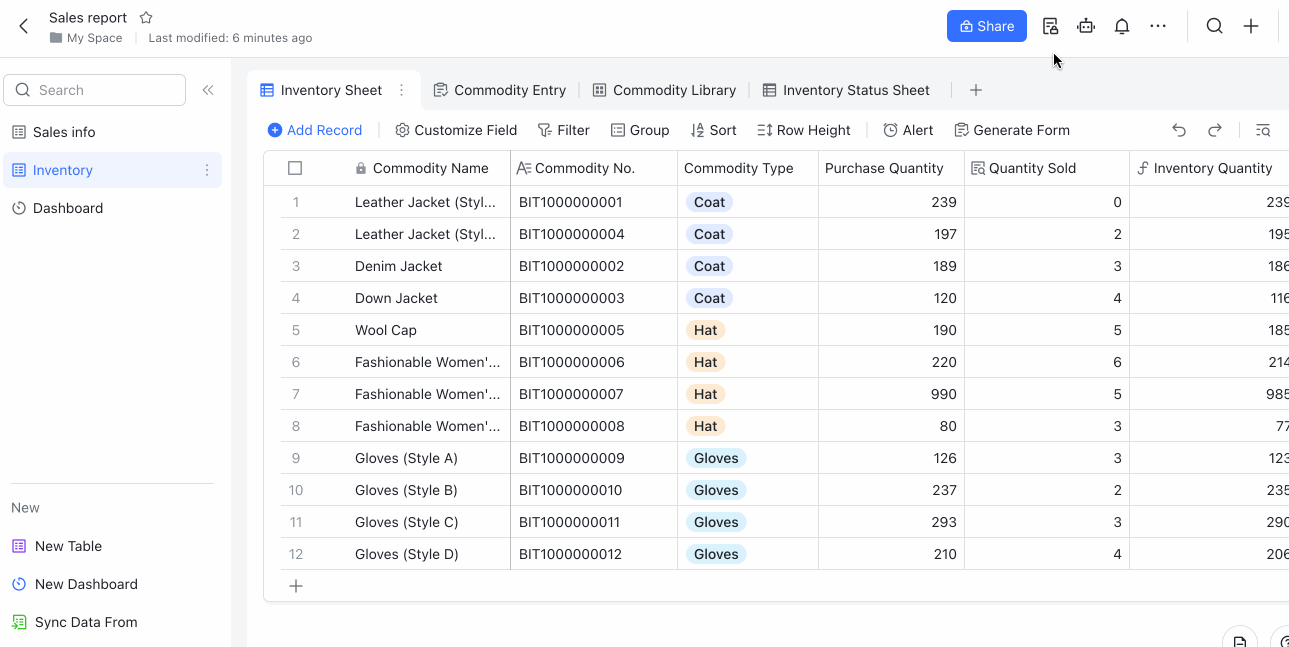Open the notifications bell
This screenshot has height=647, width=1289.
click(1122, 26)
